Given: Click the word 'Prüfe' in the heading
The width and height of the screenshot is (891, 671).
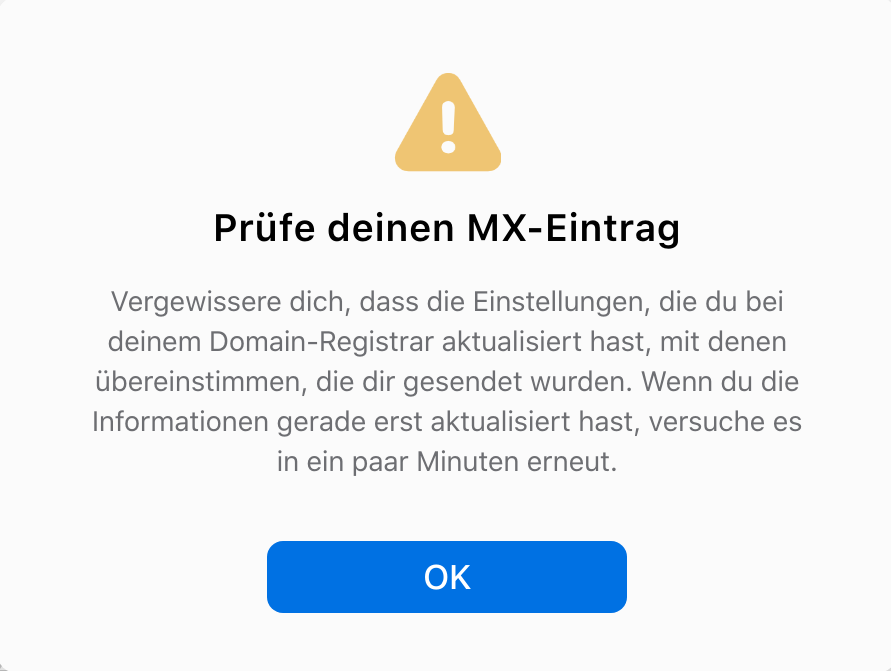Looking at the screenshot, I should 264,227.
